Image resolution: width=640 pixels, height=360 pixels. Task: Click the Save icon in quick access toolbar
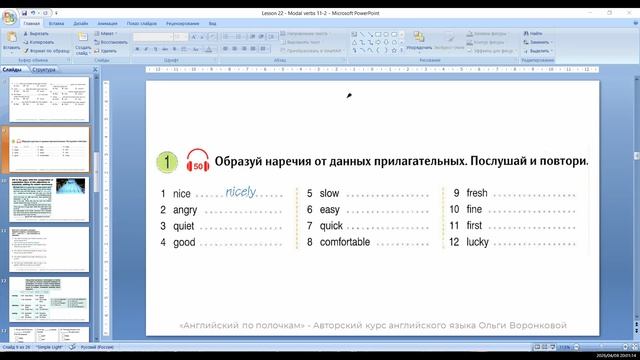click(24, 13)
